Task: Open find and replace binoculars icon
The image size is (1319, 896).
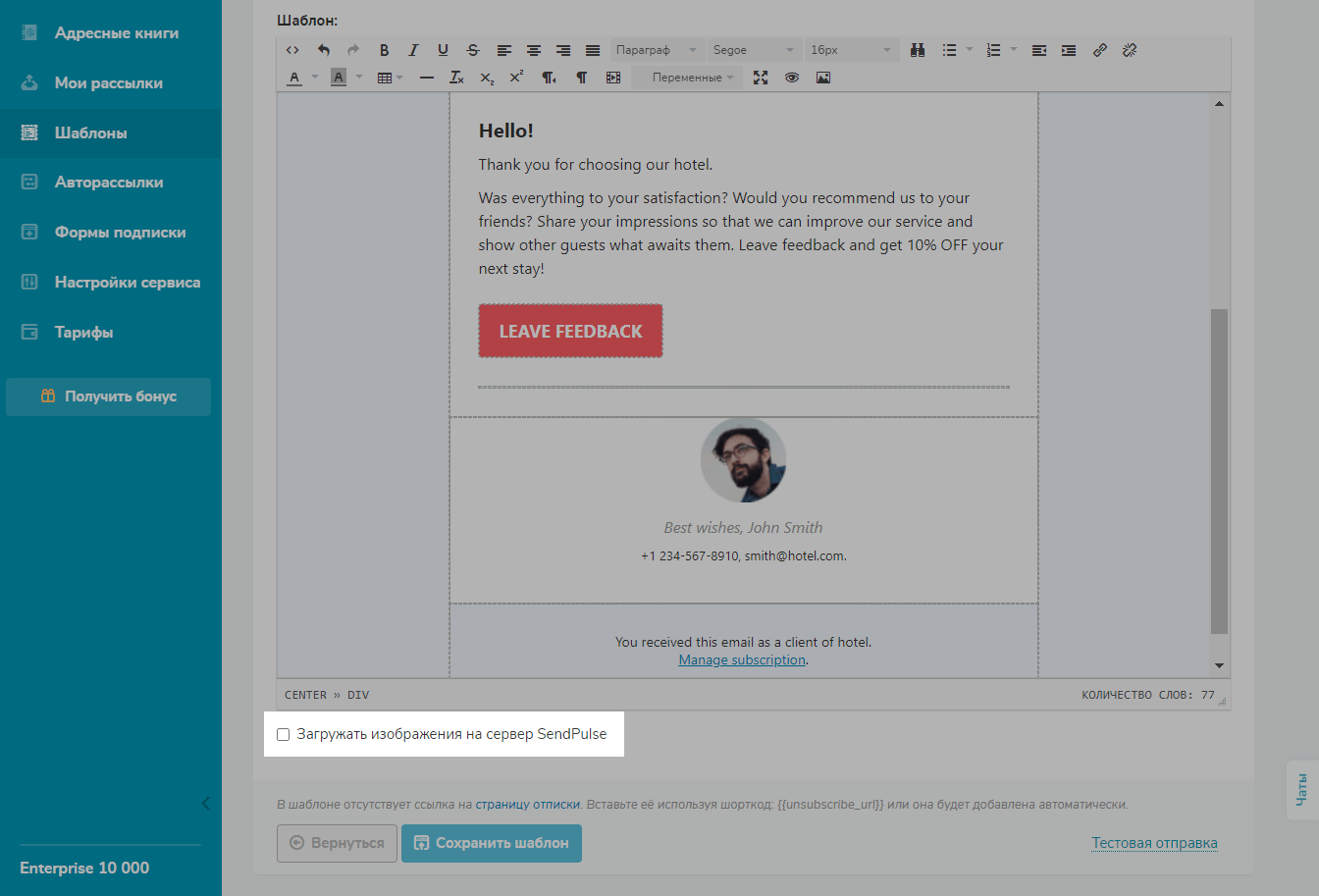Action: point(918,50)
